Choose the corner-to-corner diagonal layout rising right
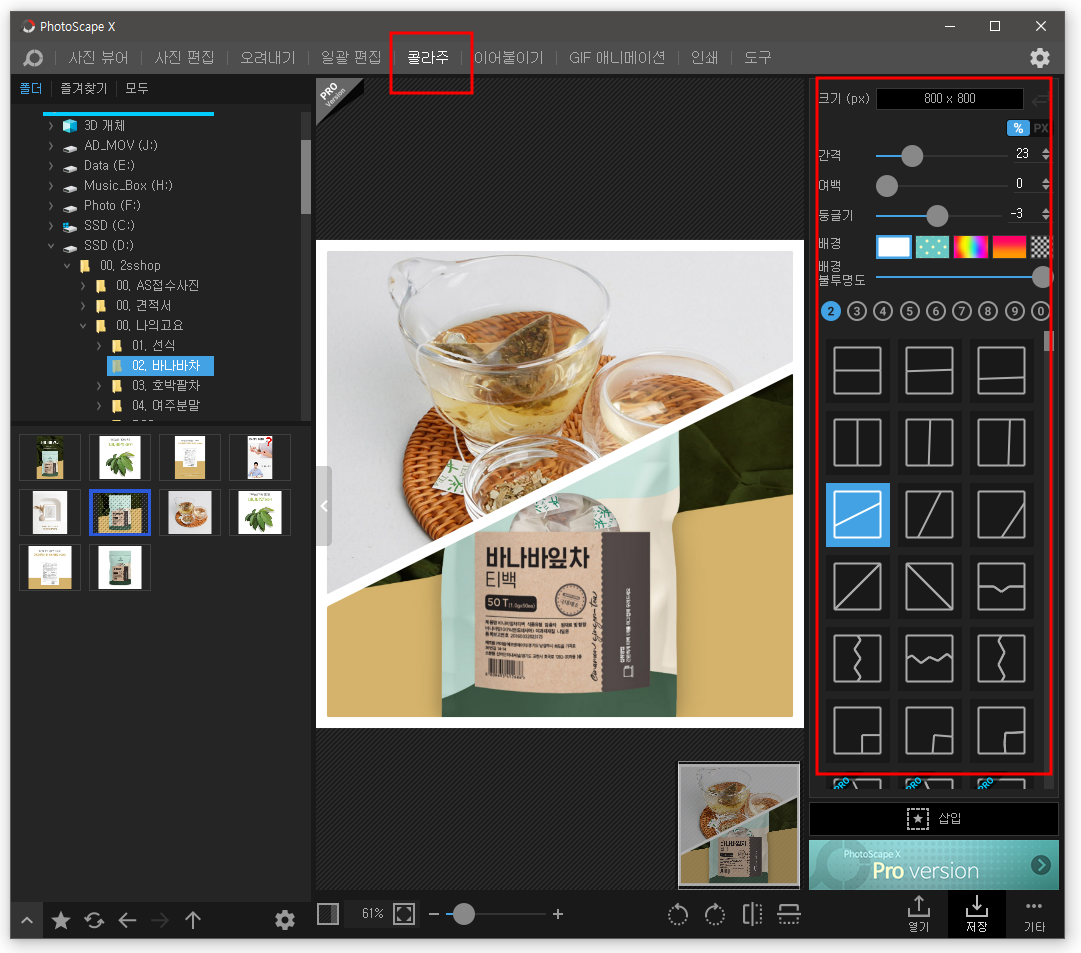 pos(858,586)
